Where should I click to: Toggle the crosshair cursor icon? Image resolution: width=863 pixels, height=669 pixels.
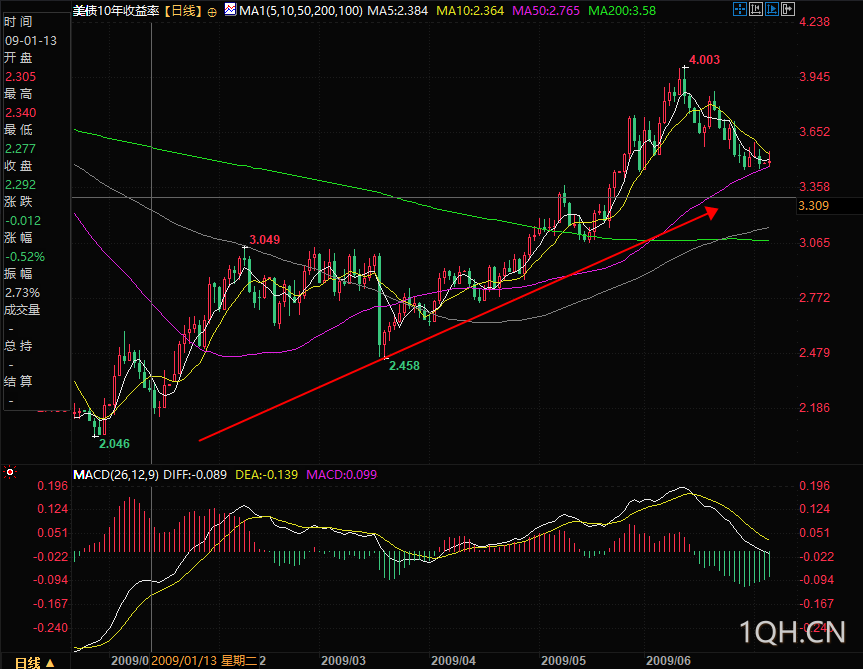(740, 9)
